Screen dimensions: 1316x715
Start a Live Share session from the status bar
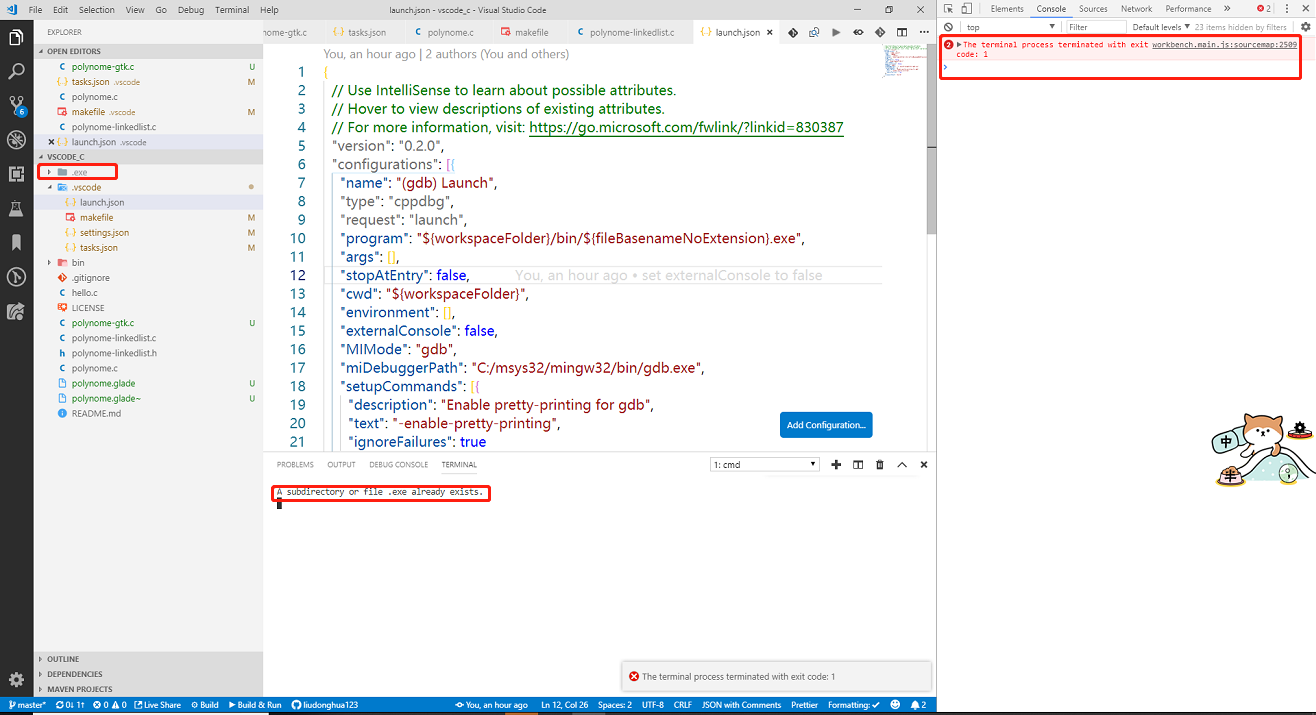pyautogui.click(x=160, y=704)
